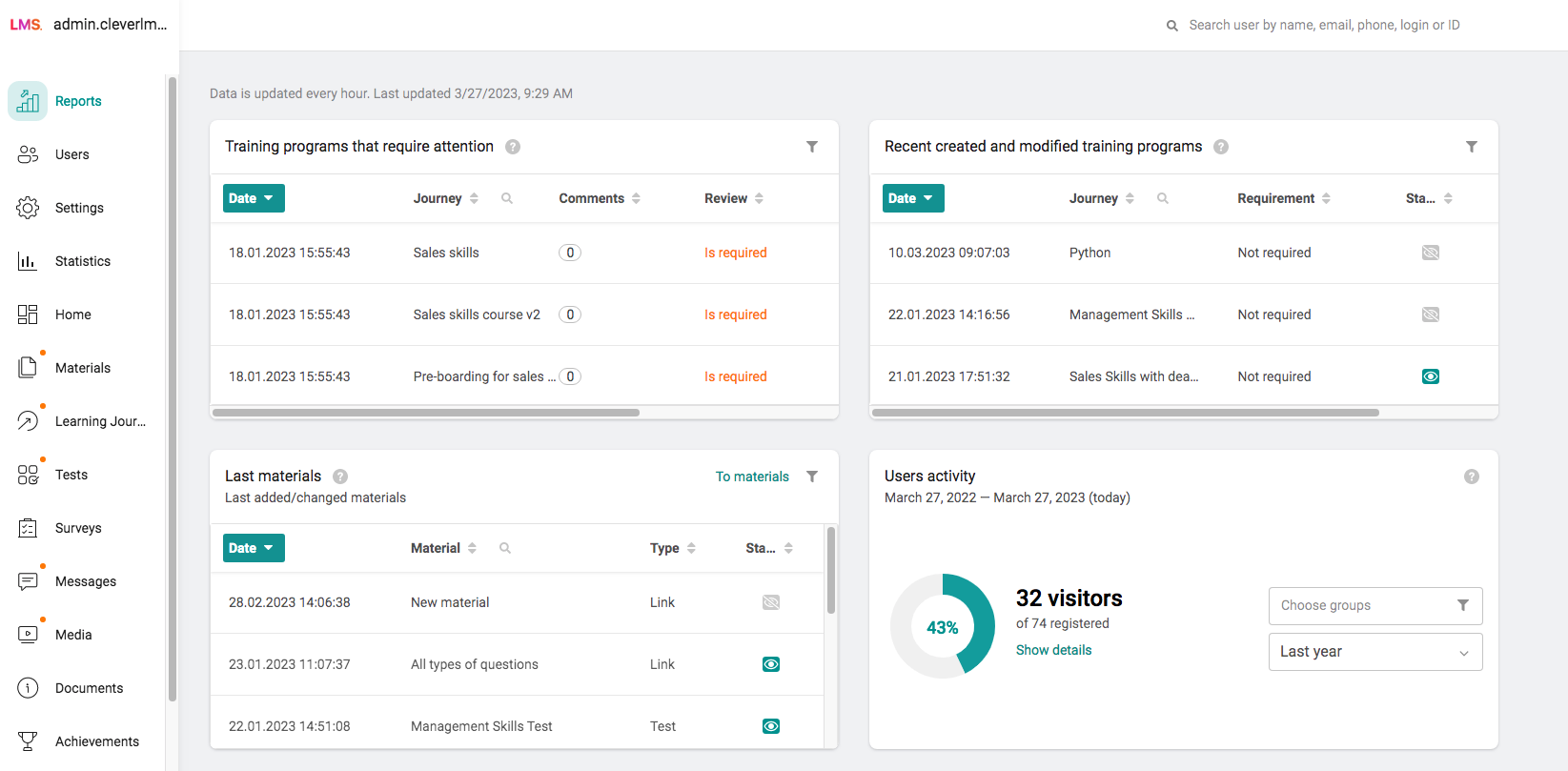Open the Choose groups dropdown
1568x771 pixels.
click(x=1375, y=606)
